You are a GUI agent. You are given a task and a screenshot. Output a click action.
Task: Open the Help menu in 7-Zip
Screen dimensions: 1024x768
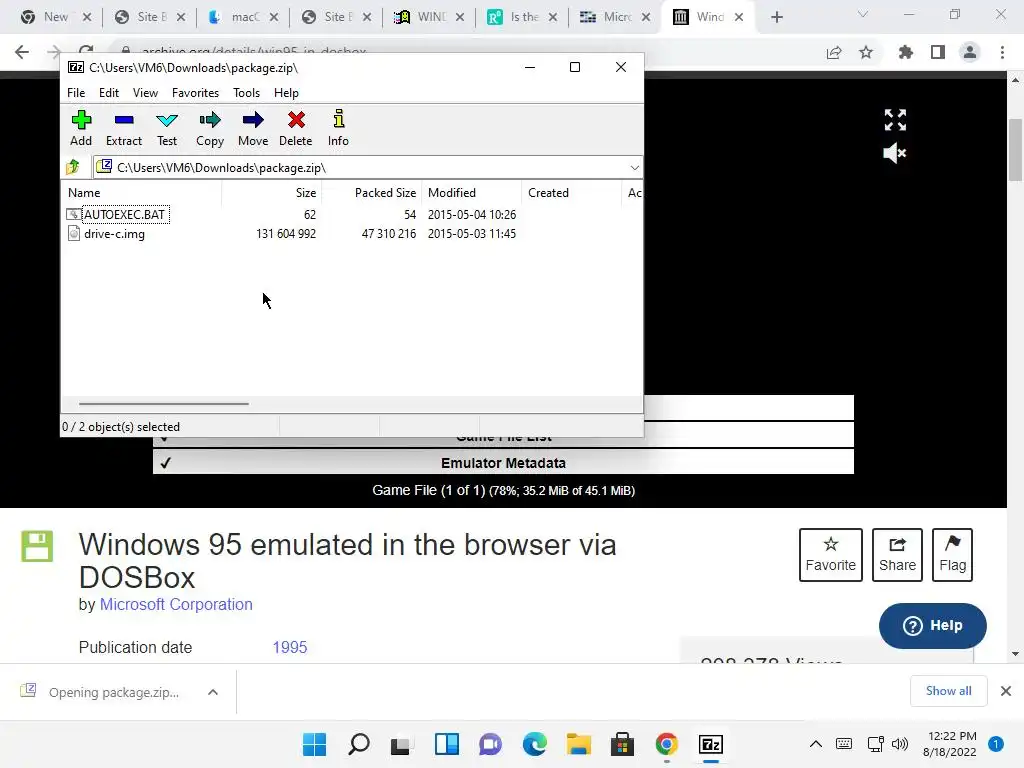tap(286, 93)
